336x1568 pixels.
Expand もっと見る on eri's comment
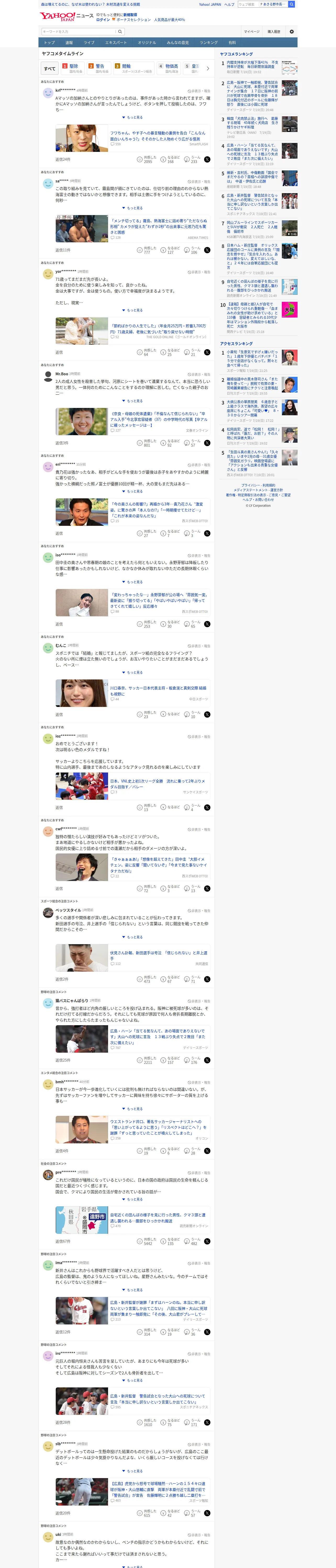click(x=132, y=491)
